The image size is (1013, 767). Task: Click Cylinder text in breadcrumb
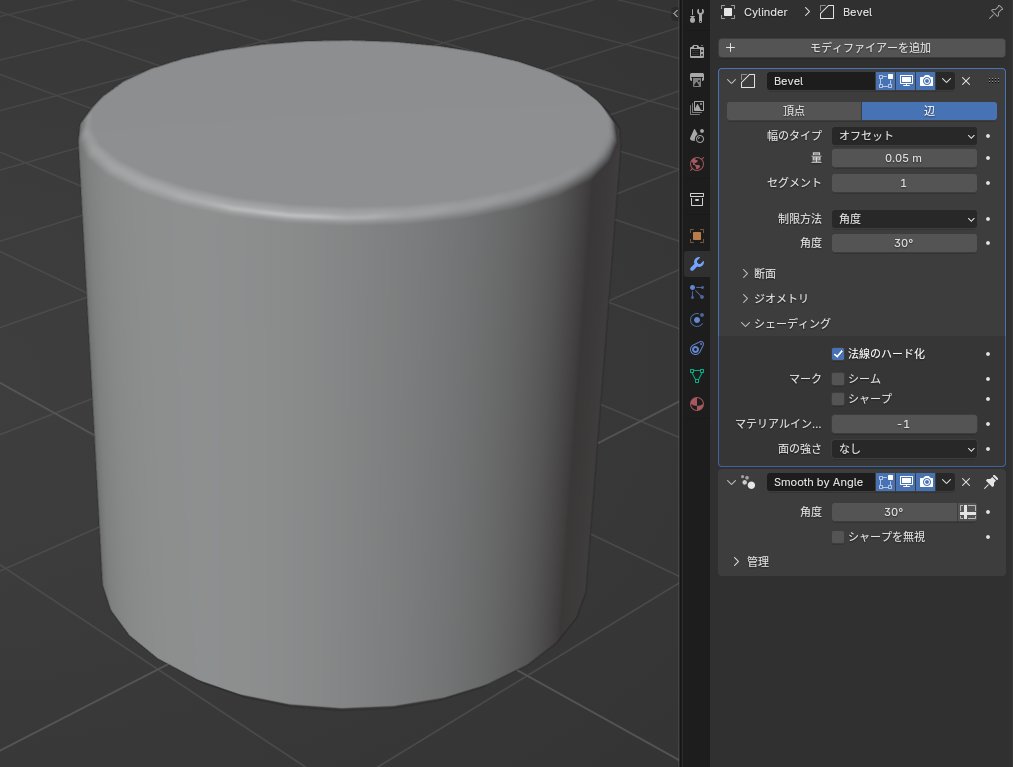click(766, 12)
